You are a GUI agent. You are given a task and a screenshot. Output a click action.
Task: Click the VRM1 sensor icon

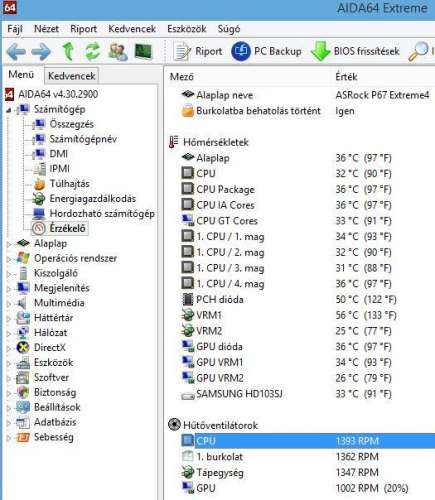click(x=188, y=315)
